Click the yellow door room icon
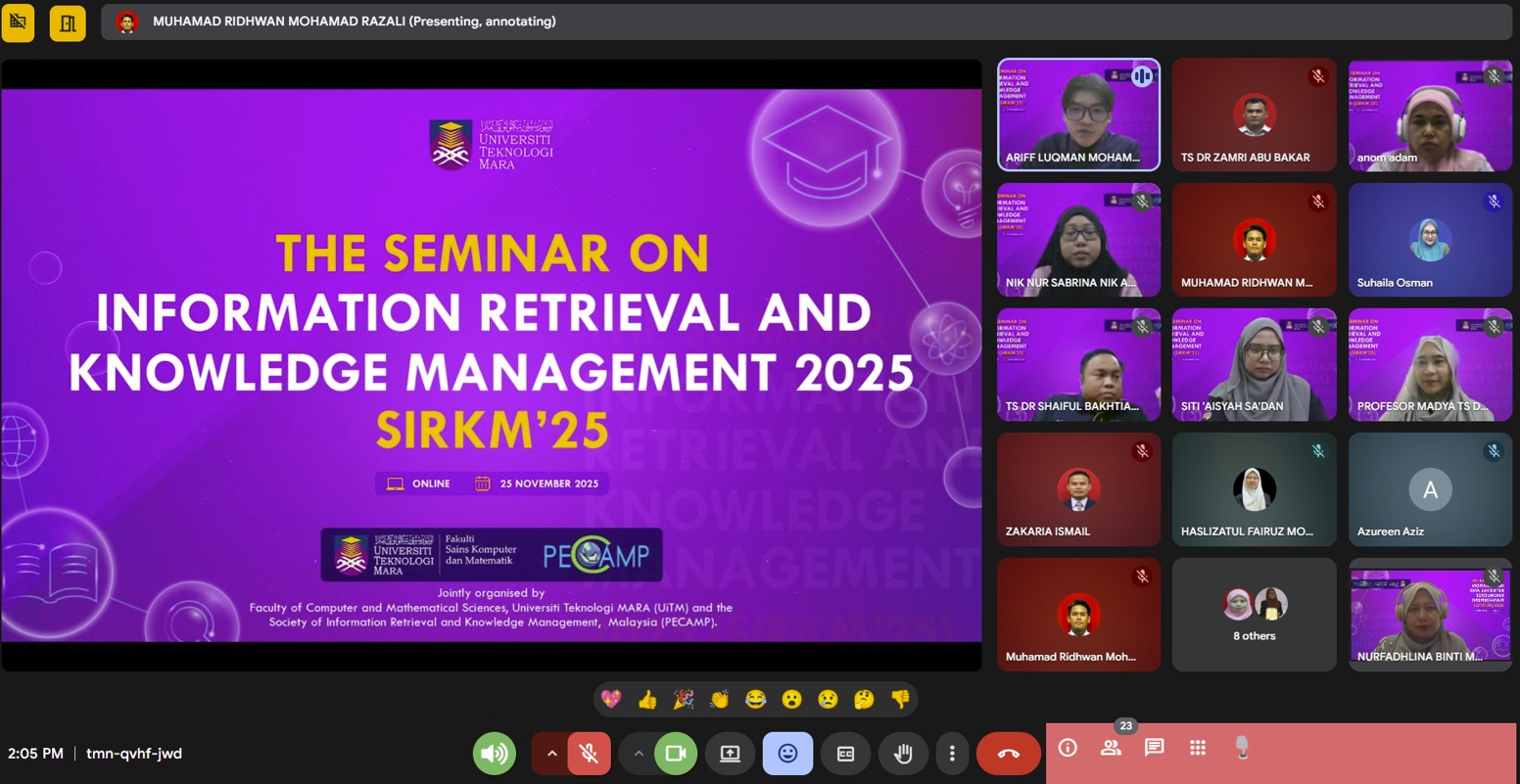Screen dimensions: 1520x784 (x=68, y=23)
